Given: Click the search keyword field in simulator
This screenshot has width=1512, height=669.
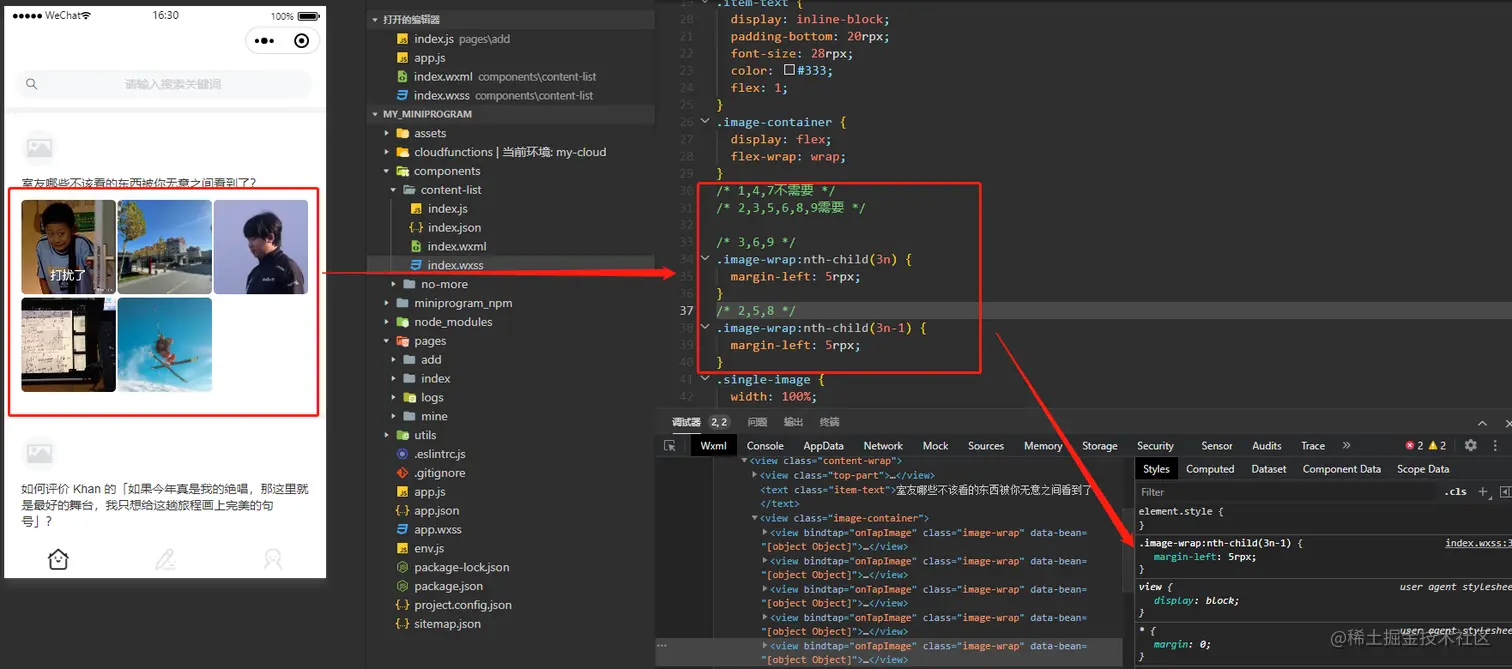Looking at the screenshot, I should 163,85.
